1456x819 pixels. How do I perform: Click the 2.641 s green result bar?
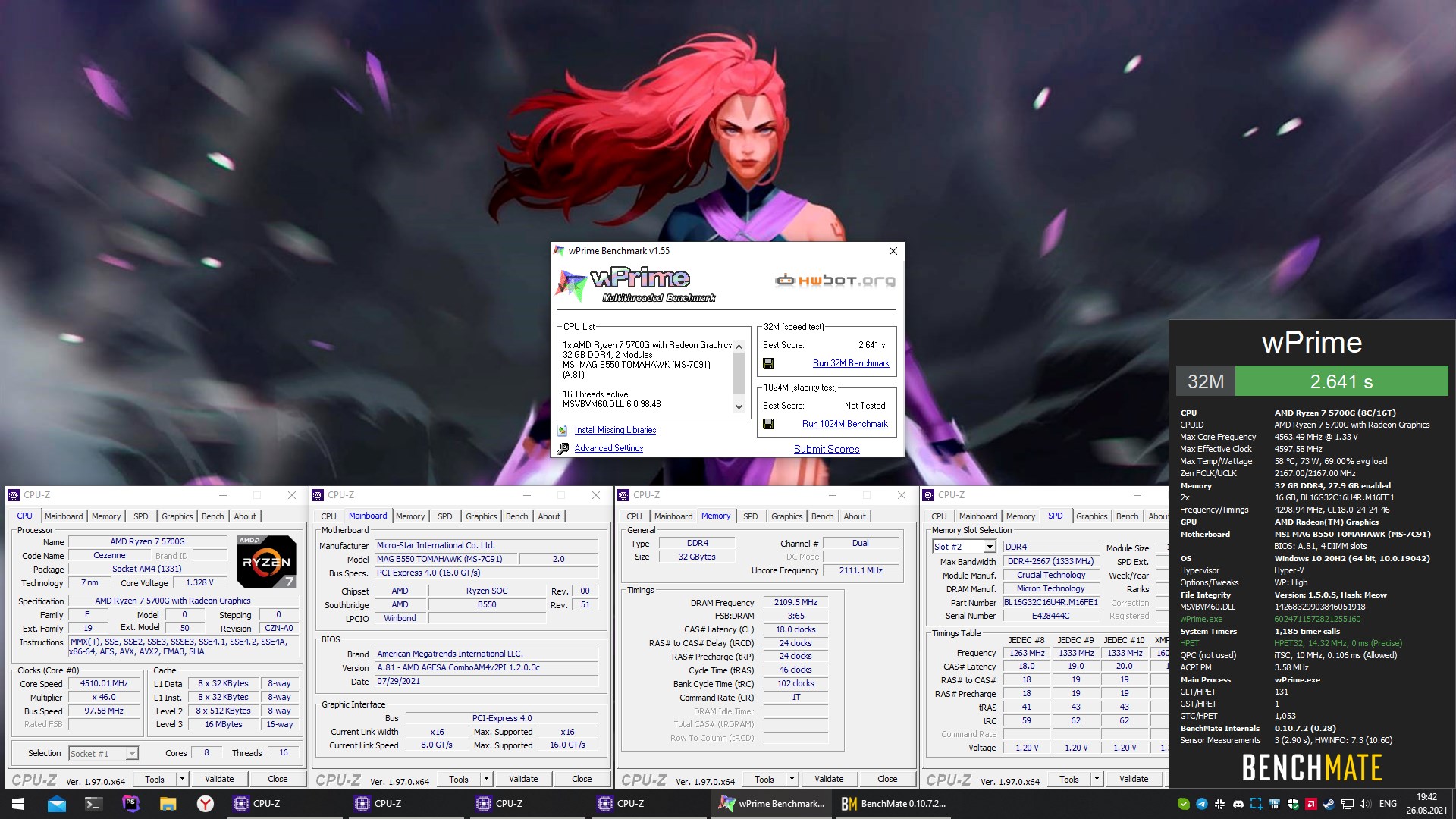coord(1341,381)
